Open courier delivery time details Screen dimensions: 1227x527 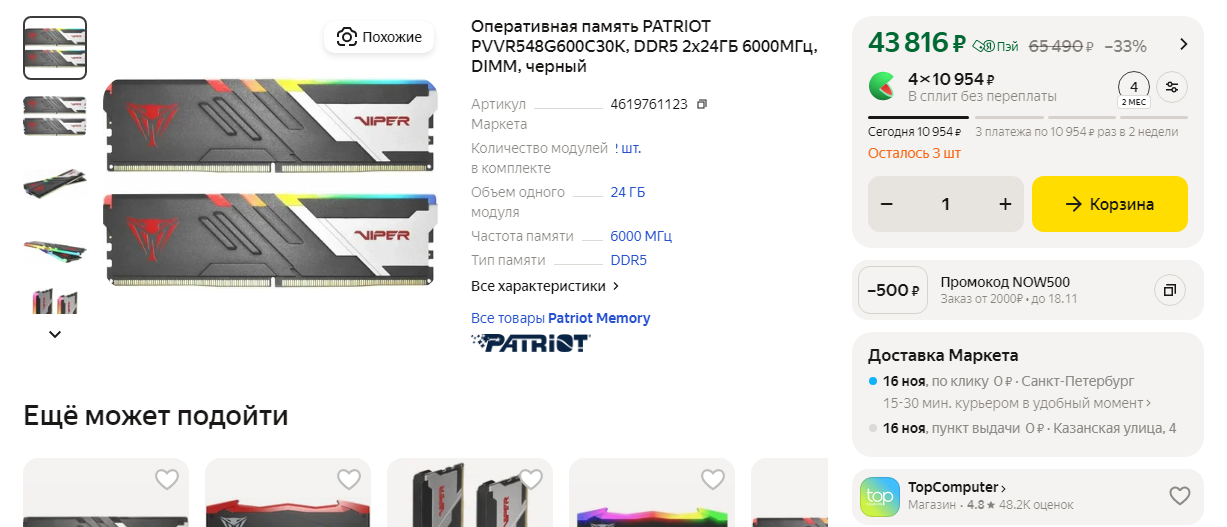click(1017, 403)
